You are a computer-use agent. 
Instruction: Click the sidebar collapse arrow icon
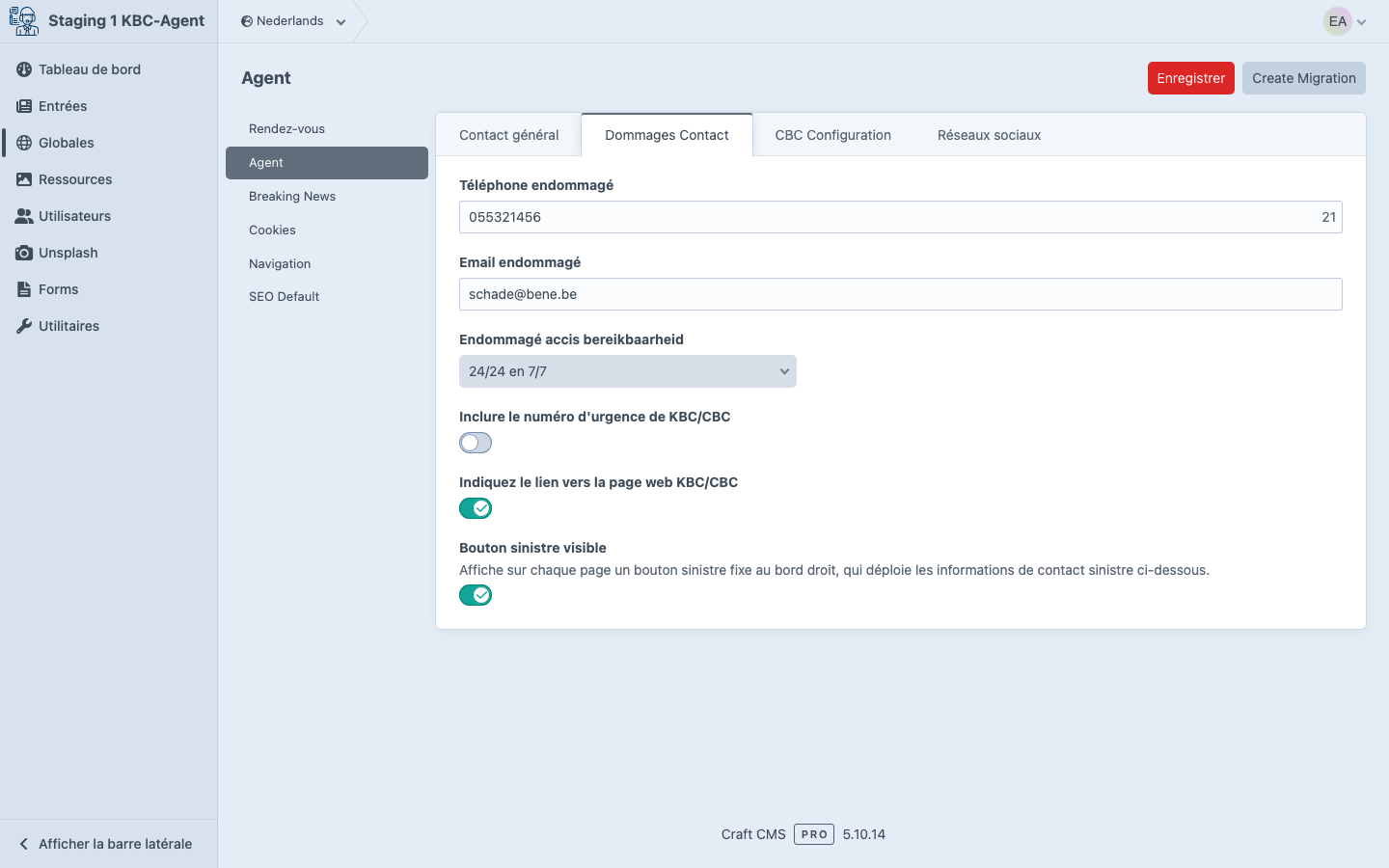[x=24, y=844]
